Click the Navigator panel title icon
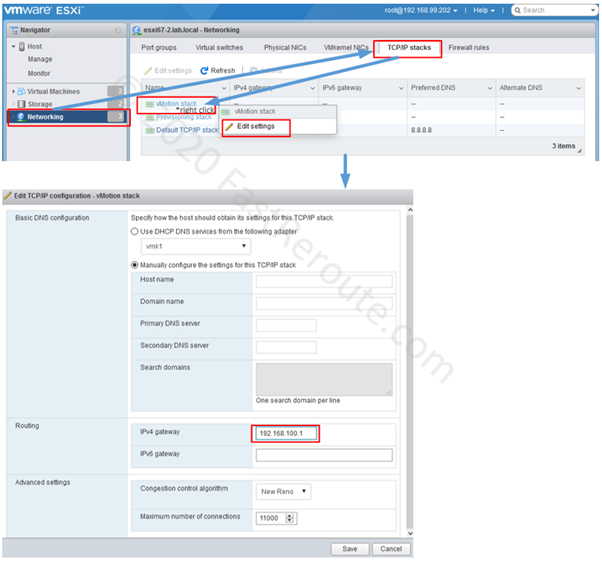This screenshot has height=562, width=602. pyautogui.click(x=14, y=30)
